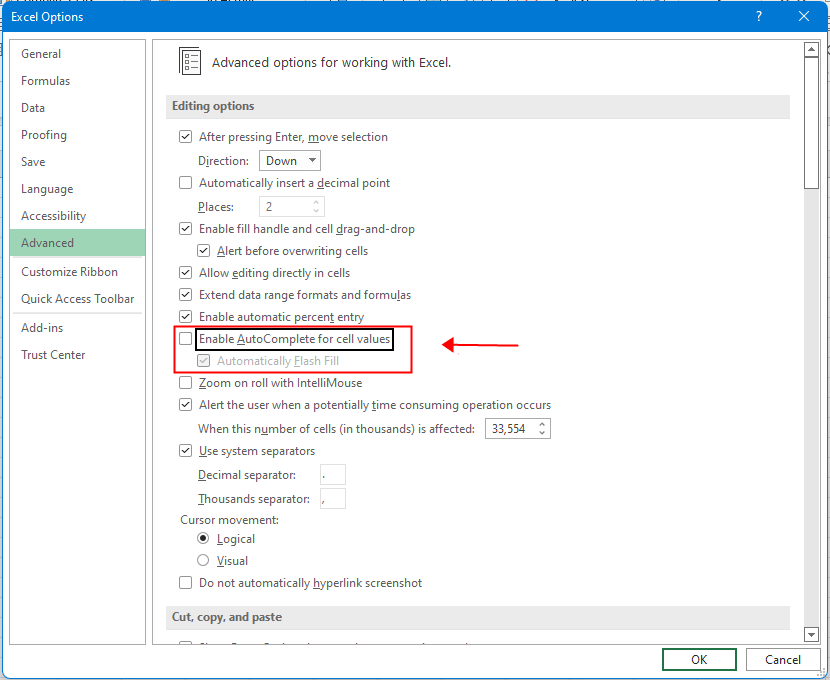The image size is (830, 680).
Task: Click the Thousands separator input field
Action: 333,498
